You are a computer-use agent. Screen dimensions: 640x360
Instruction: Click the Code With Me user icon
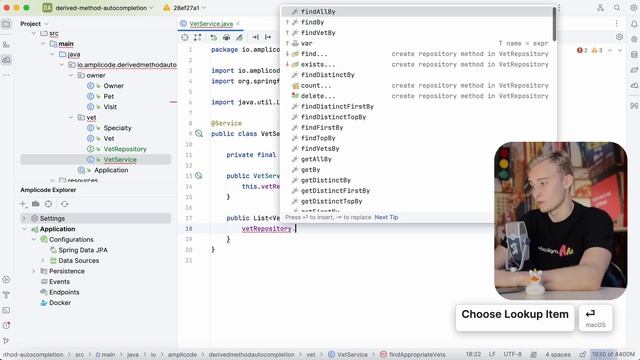[x=600, y=8]
